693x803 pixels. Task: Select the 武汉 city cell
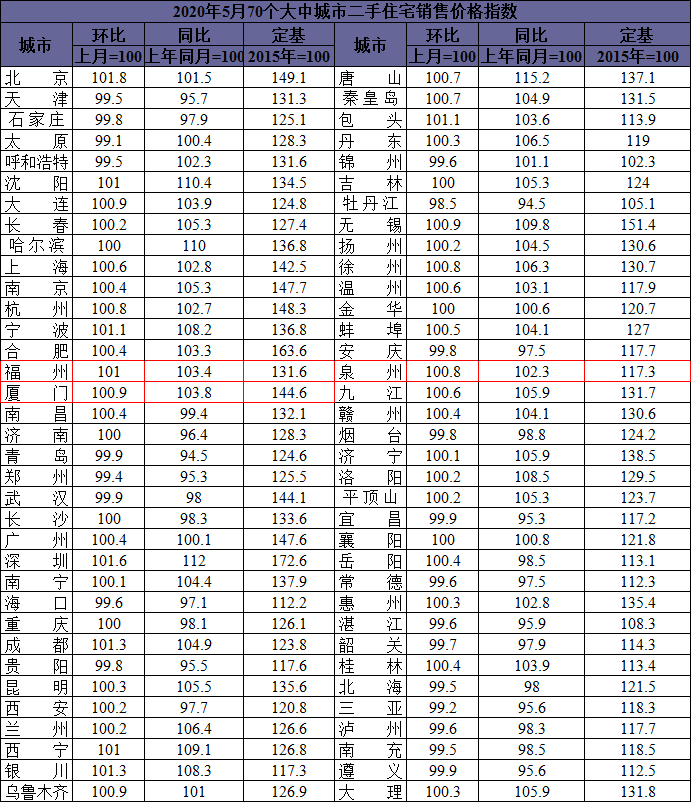coord(36,498)
